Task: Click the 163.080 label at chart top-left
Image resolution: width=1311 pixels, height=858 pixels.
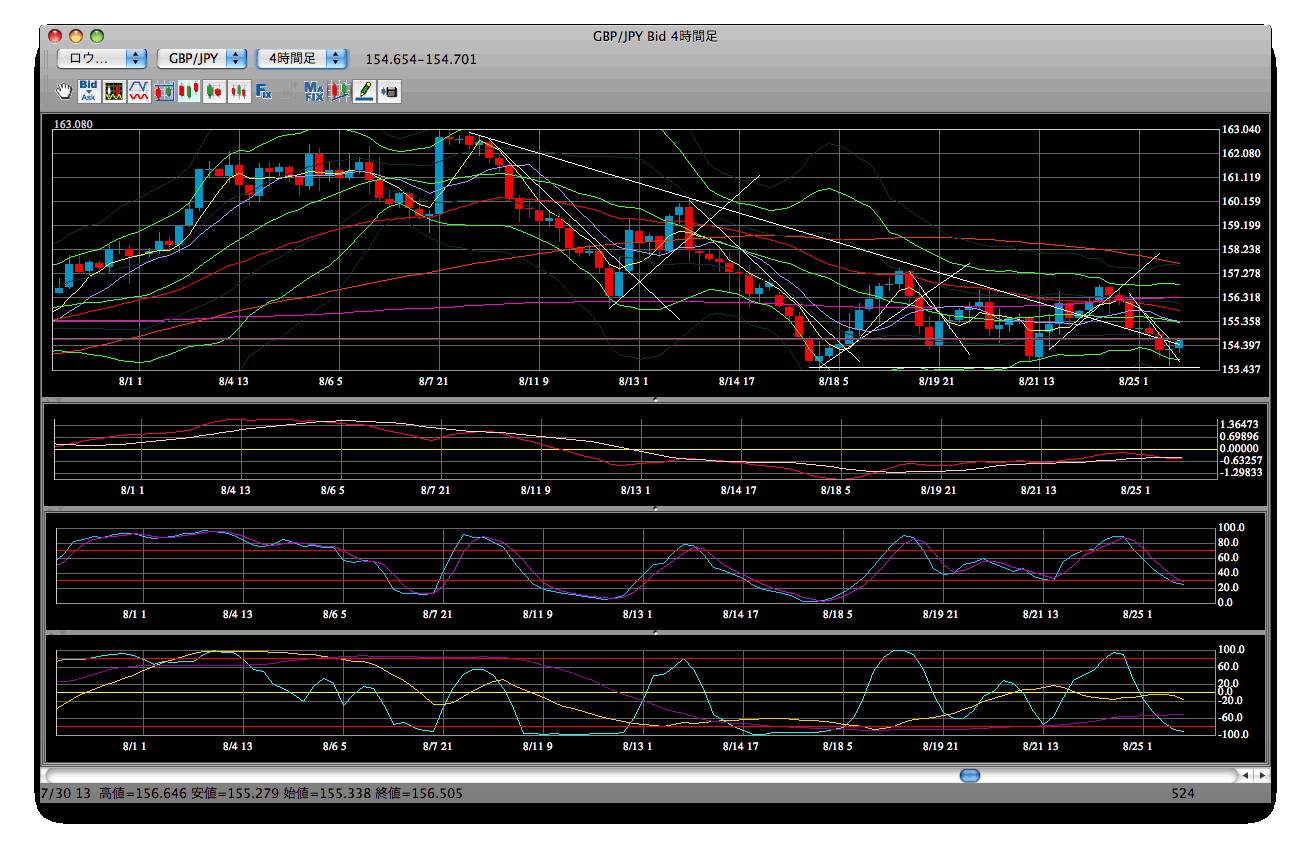Action: pos(73,124)
